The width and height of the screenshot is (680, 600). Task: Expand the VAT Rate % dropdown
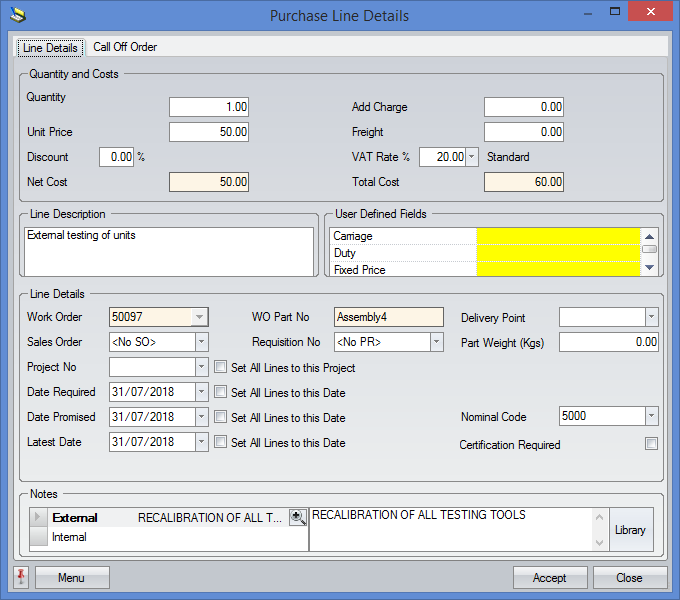(x=472, y=157)
